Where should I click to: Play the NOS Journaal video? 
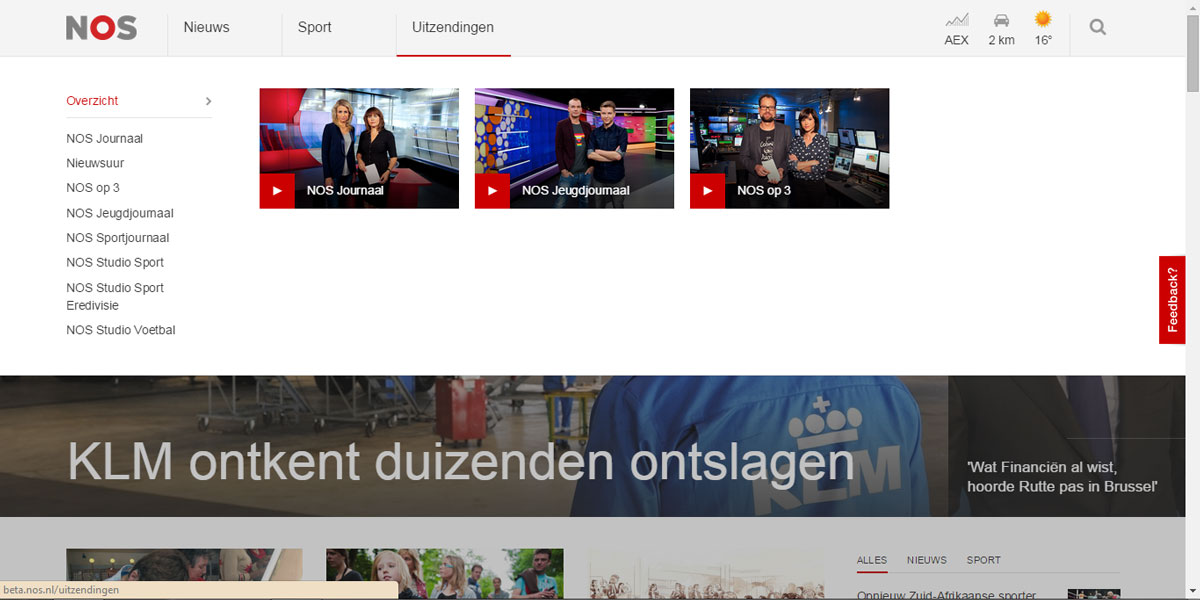point(277,191)
